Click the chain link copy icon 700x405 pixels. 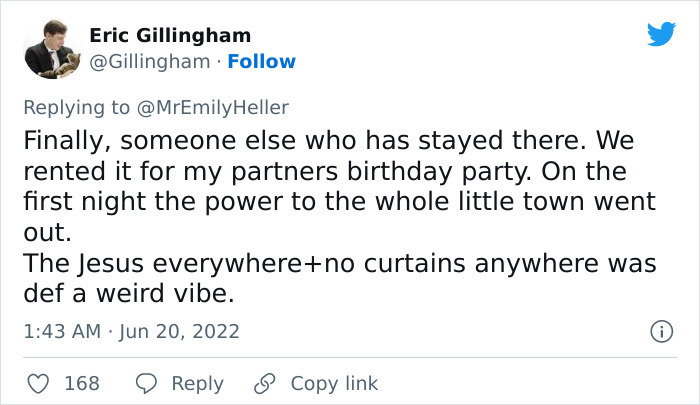pos(266,383)
